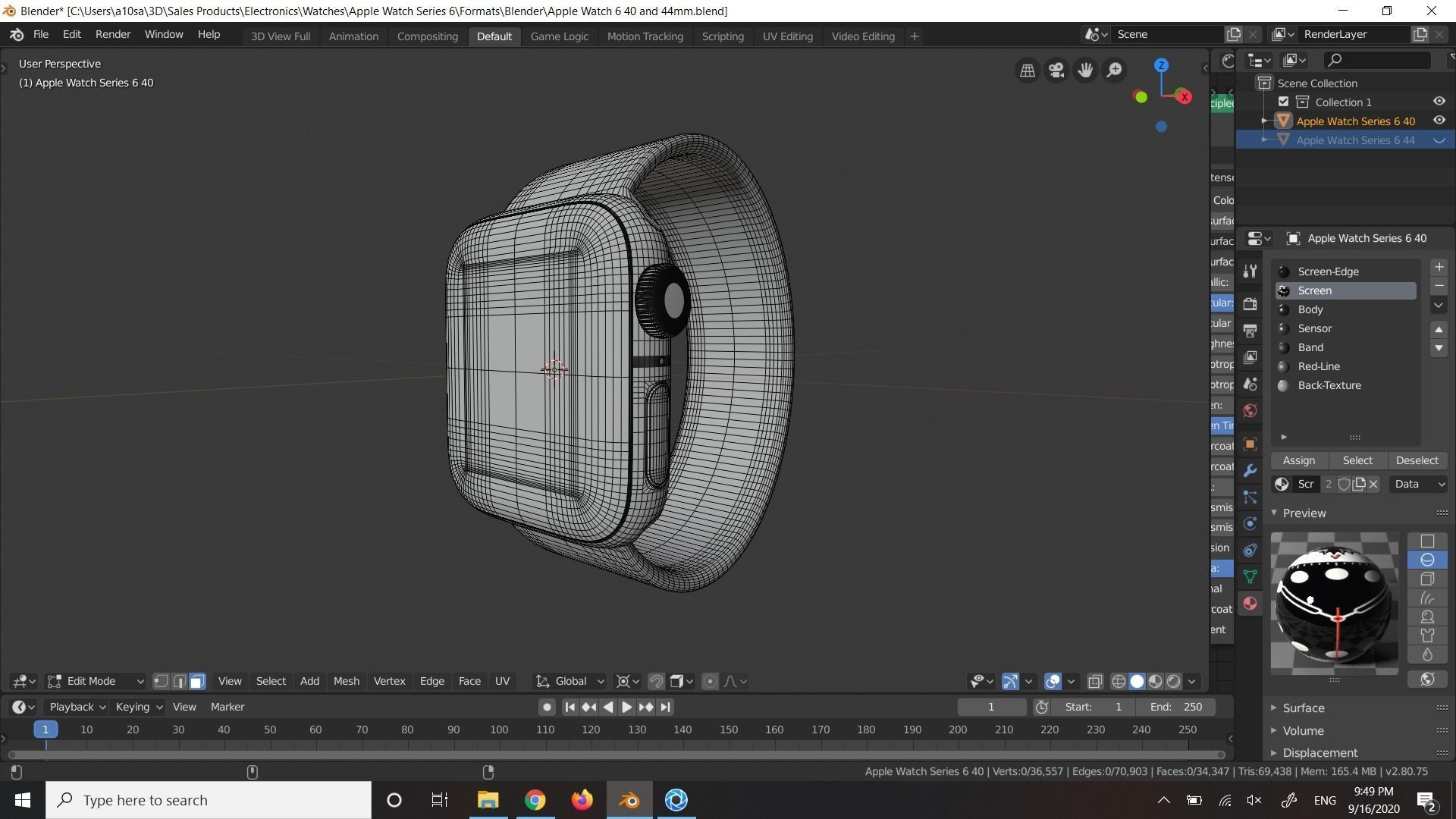
Task: Toggle snapping magnet in viewport header
Action: coord(656,681)
